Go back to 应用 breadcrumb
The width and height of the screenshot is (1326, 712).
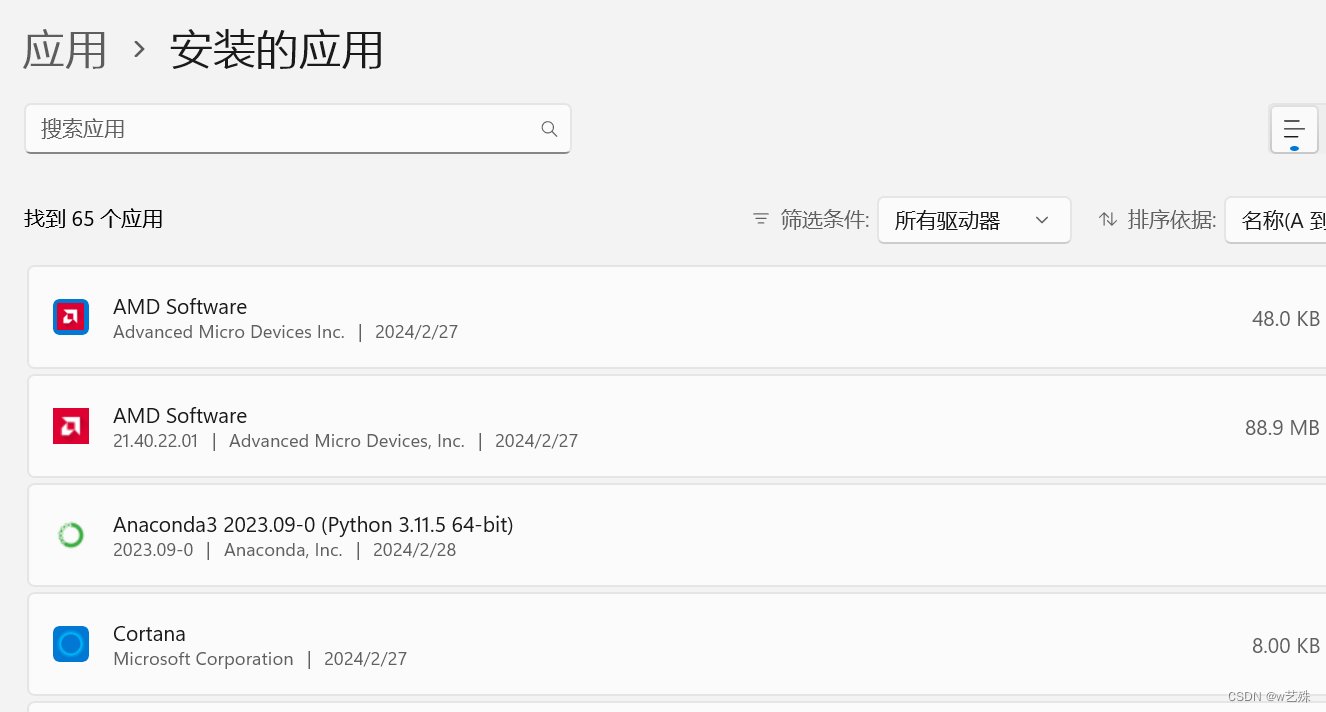tap(65, 50)
